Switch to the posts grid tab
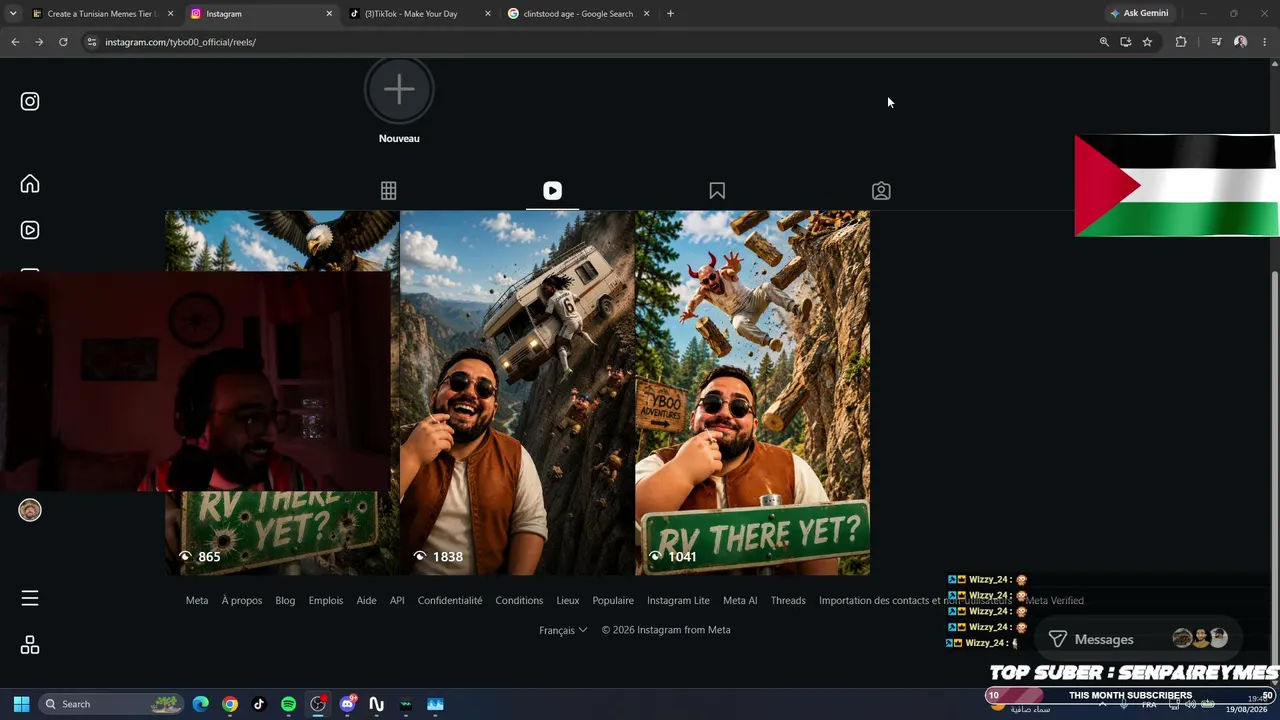Viewport: 1280px width, 720px height. [388, 191]
